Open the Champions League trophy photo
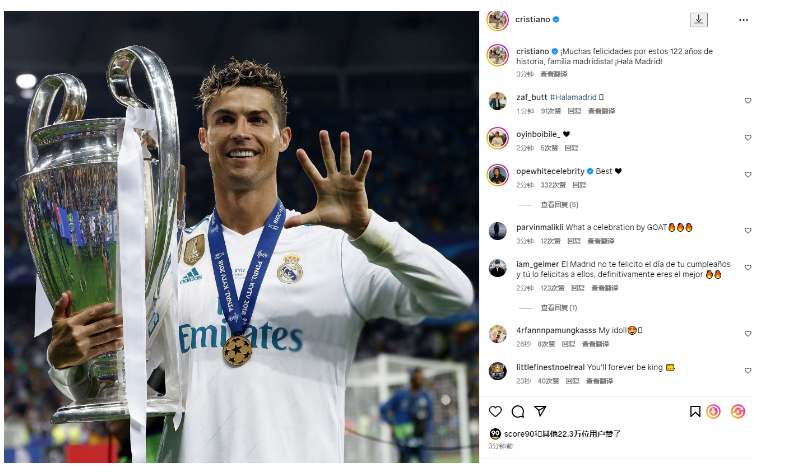 [241, 237]
